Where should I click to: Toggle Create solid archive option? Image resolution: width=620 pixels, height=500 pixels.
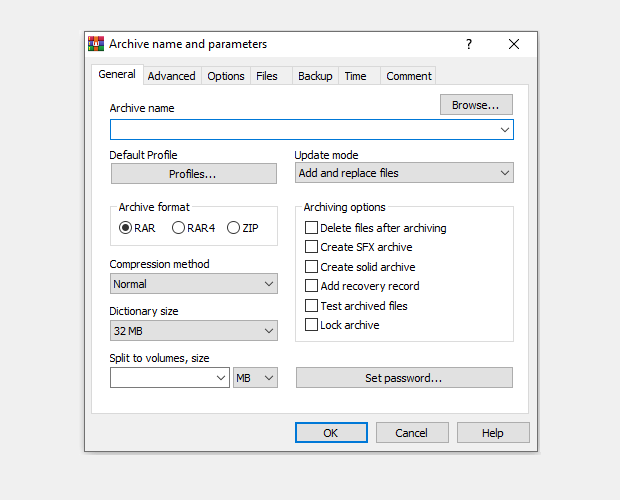[x=311, y=266]
